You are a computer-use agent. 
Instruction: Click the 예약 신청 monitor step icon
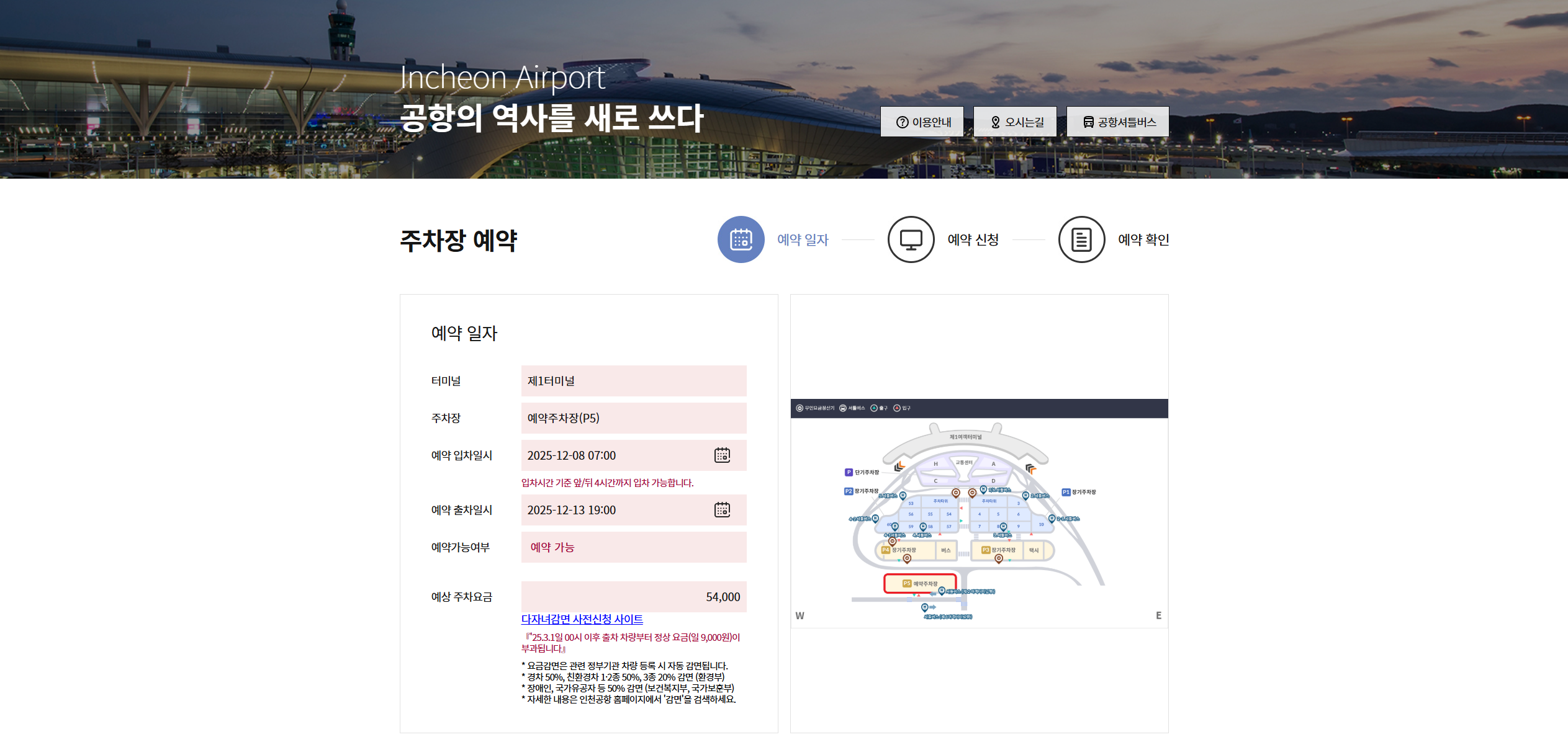pyautogui.click(x=911, y=239)
